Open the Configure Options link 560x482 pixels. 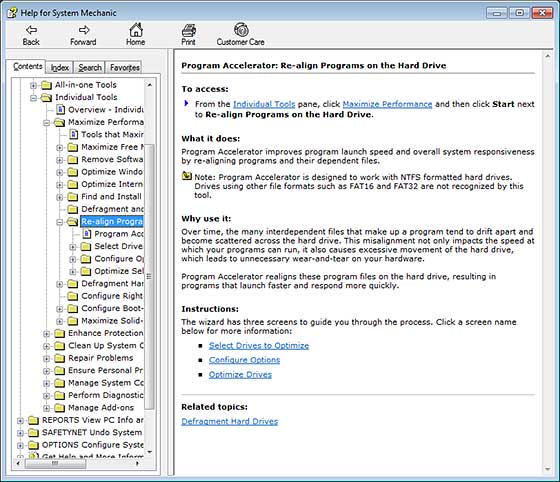click(x=244, y=360)
